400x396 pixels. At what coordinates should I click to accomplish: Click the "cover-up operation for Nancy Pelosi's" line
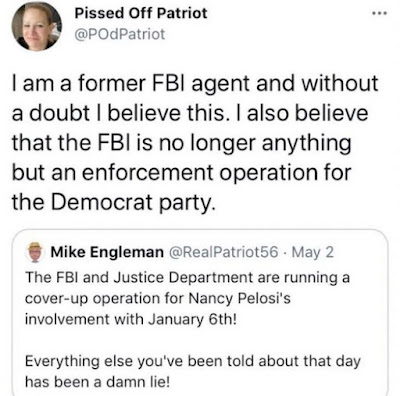pos(158,299)
